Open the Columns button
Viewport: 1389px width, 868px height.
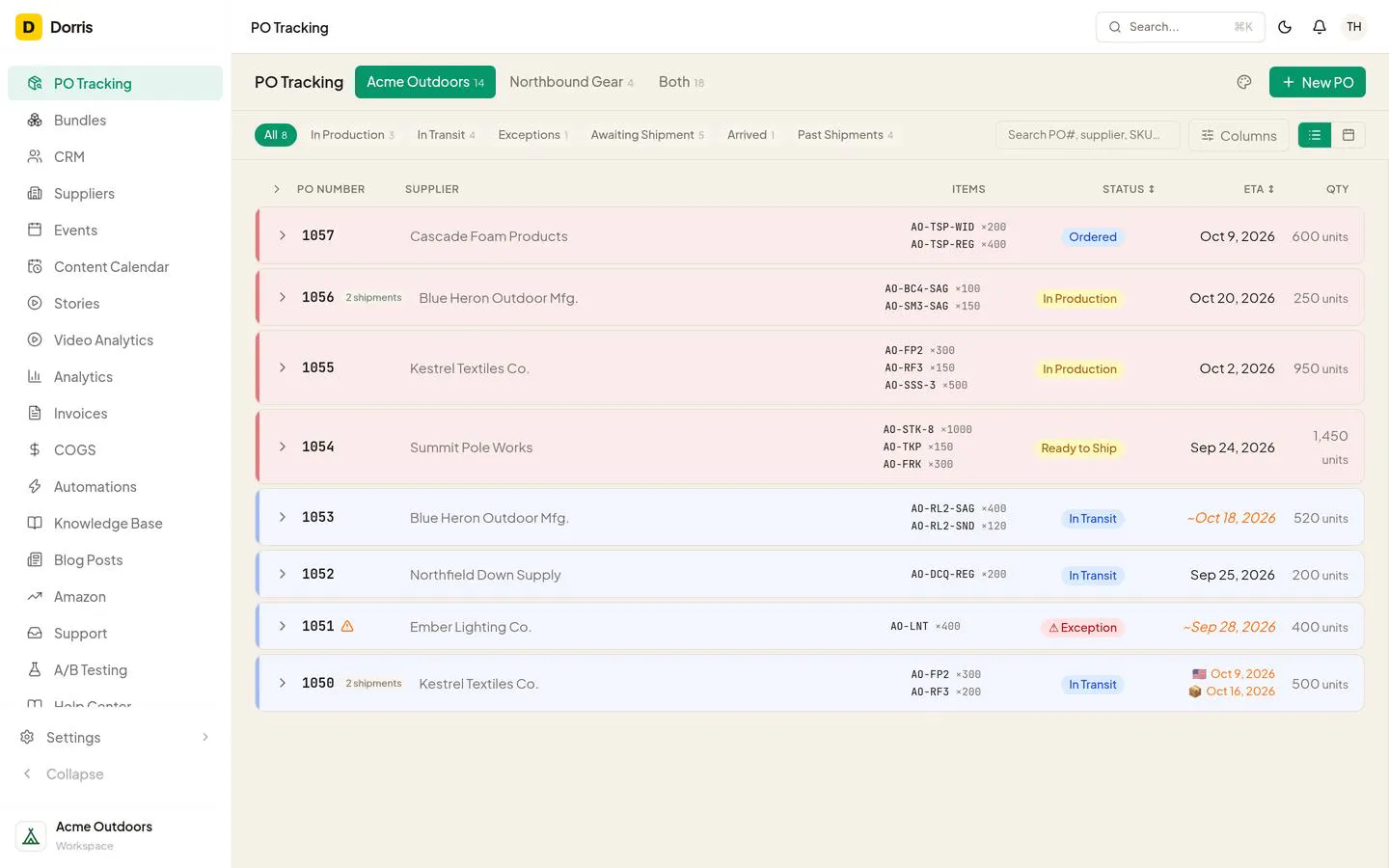[1239, 135]
